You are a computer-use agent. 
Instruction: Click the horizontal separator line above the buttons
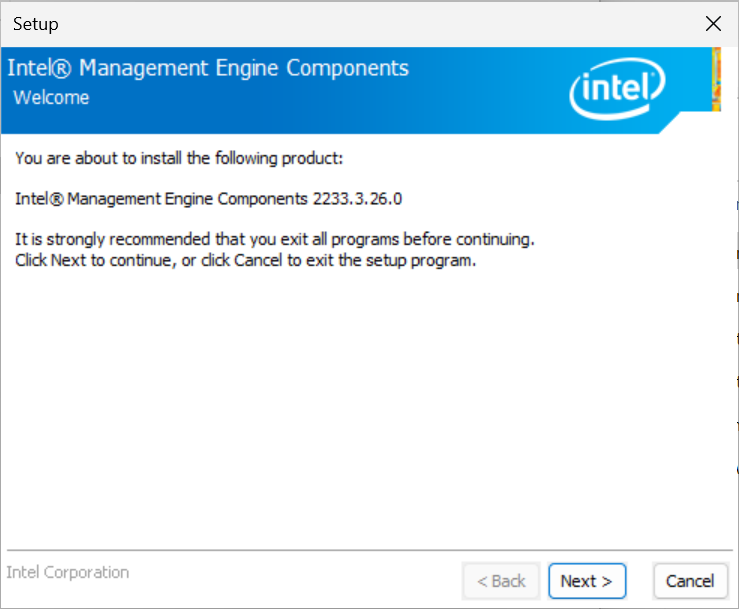click(x=370, y=550)
